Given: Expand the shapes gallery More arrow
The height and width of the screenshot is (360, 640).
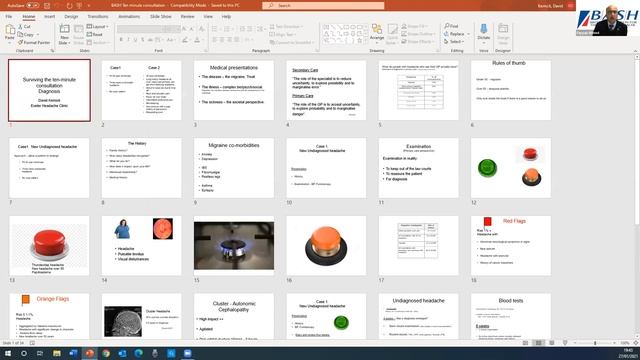Looking at the screenshot, I should tap(365, 41).
